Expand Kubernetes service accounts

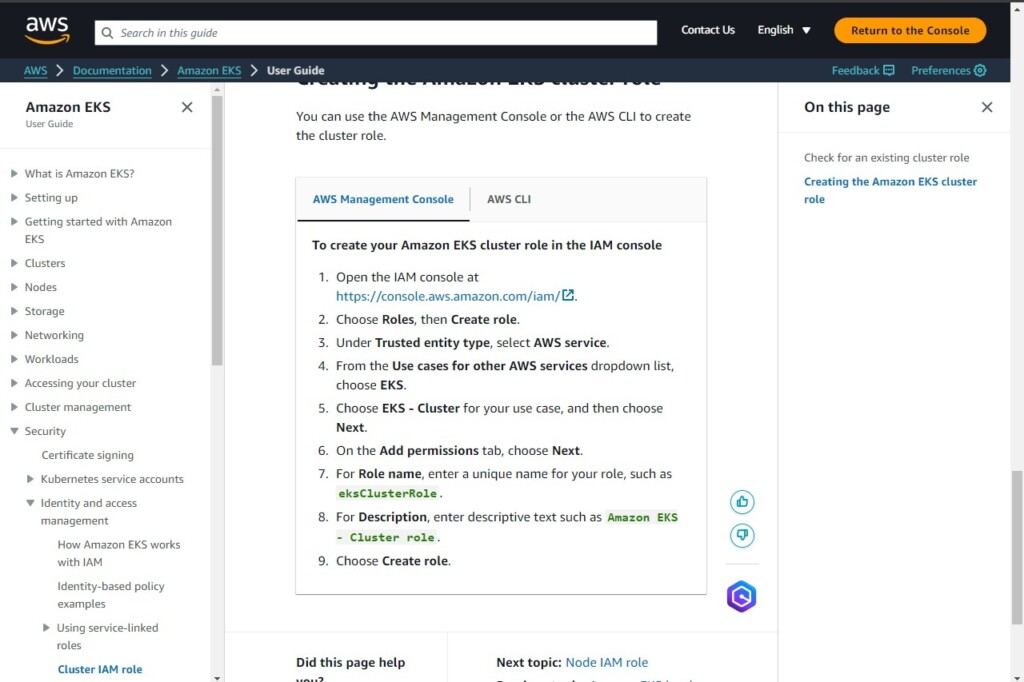click(x=30, y=479)
